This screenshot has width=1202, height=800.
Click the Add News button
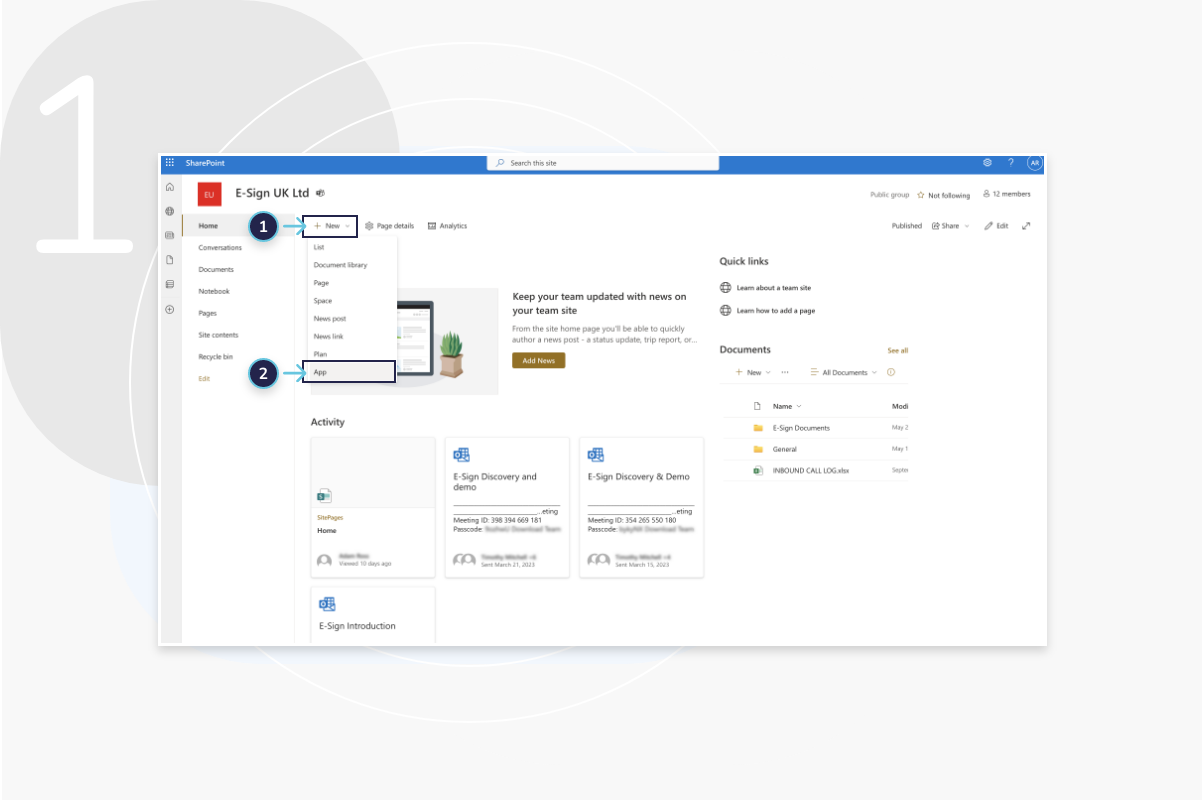[538, 360]
